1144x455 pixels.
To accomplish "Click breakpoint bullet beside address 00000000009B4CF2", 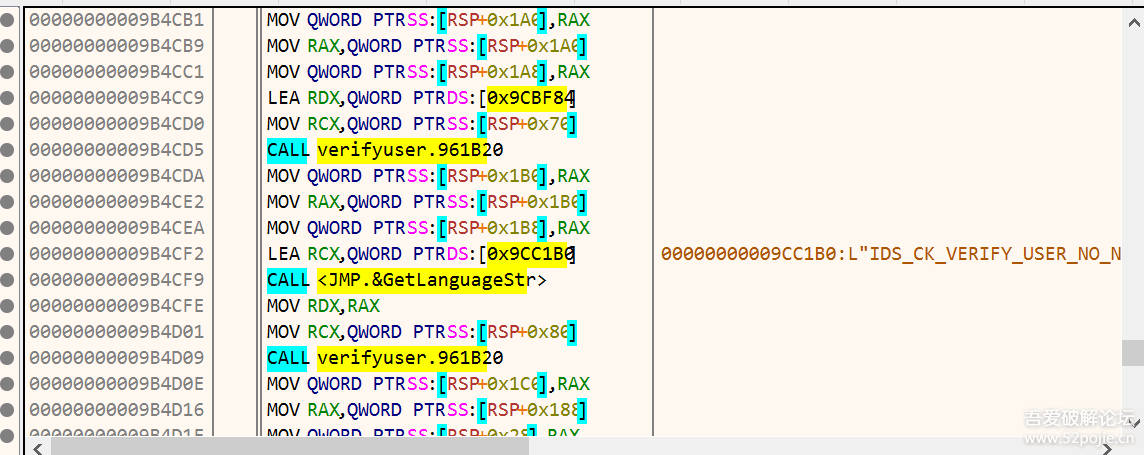I will 8,254.
